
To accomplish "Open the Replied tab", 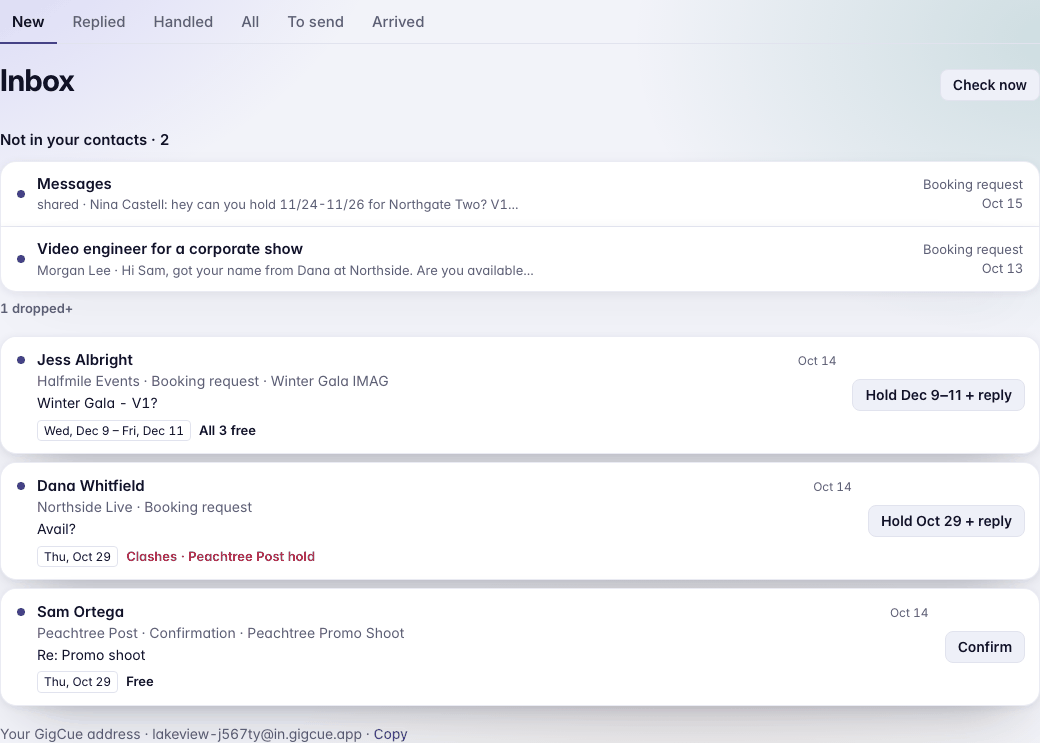I will (99, 22).
